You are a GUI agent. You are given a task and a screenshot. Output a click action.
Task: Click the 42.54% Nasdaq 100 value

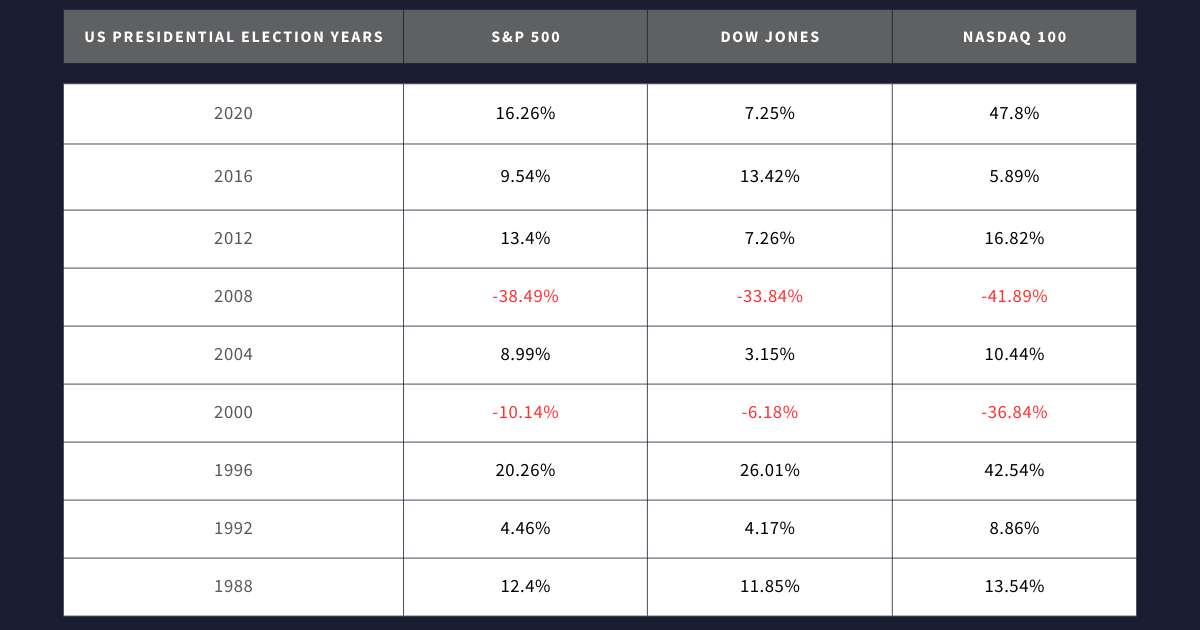(x=1014, y=471)
